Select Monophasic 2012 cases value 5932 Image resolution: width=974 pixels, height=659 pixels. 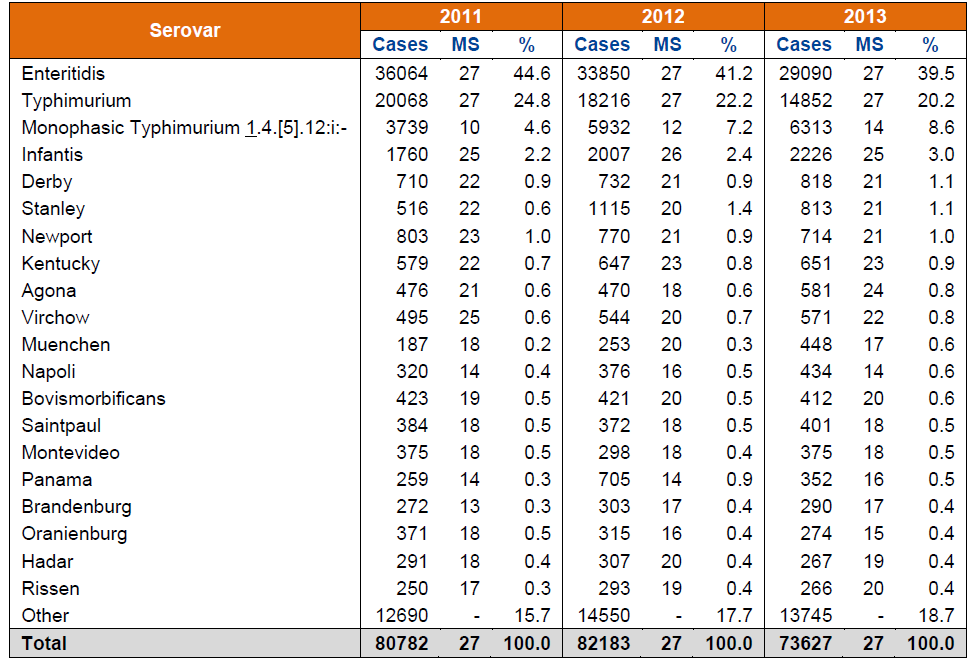(609, 127)
